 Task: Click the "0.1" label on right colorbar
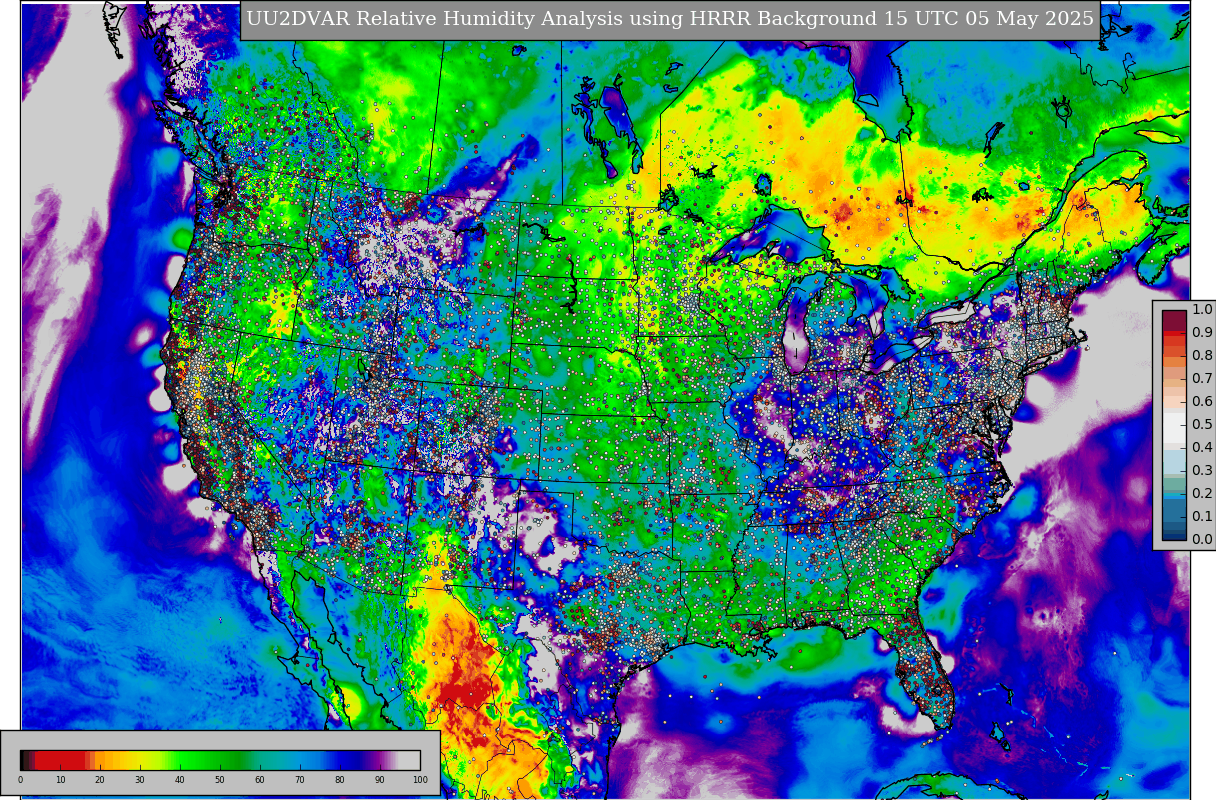(x=1202, y=516)
